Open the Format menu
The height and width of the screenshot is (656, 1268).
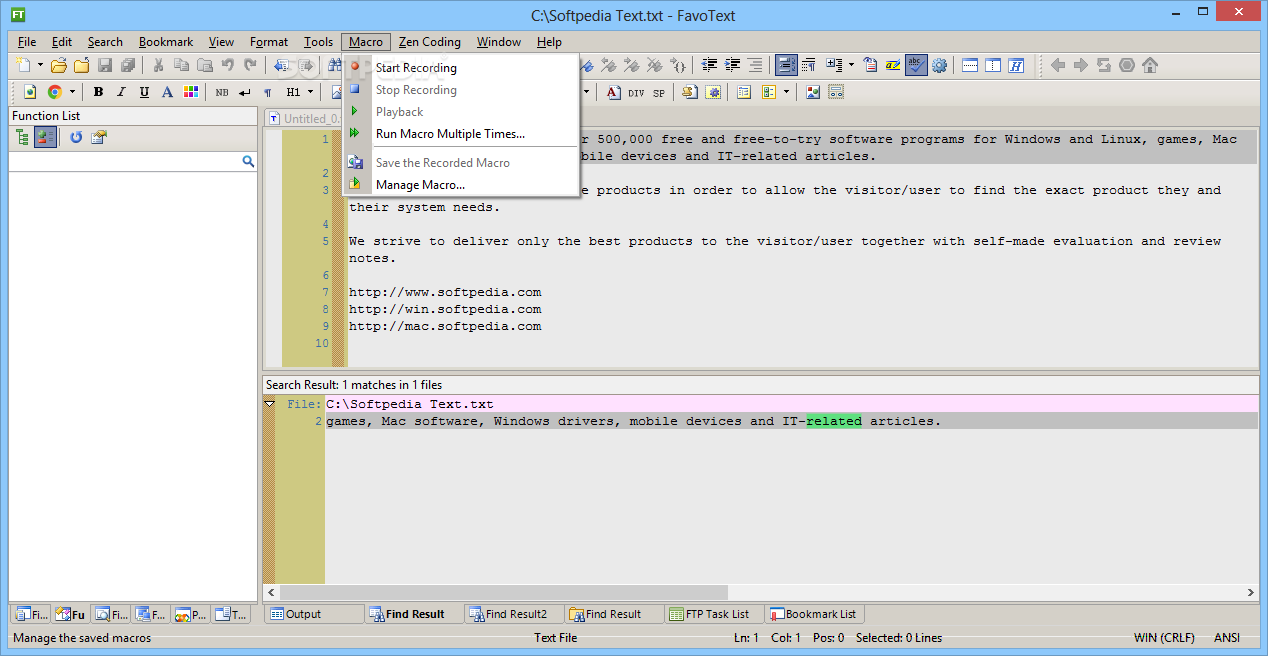pos(269,42)
